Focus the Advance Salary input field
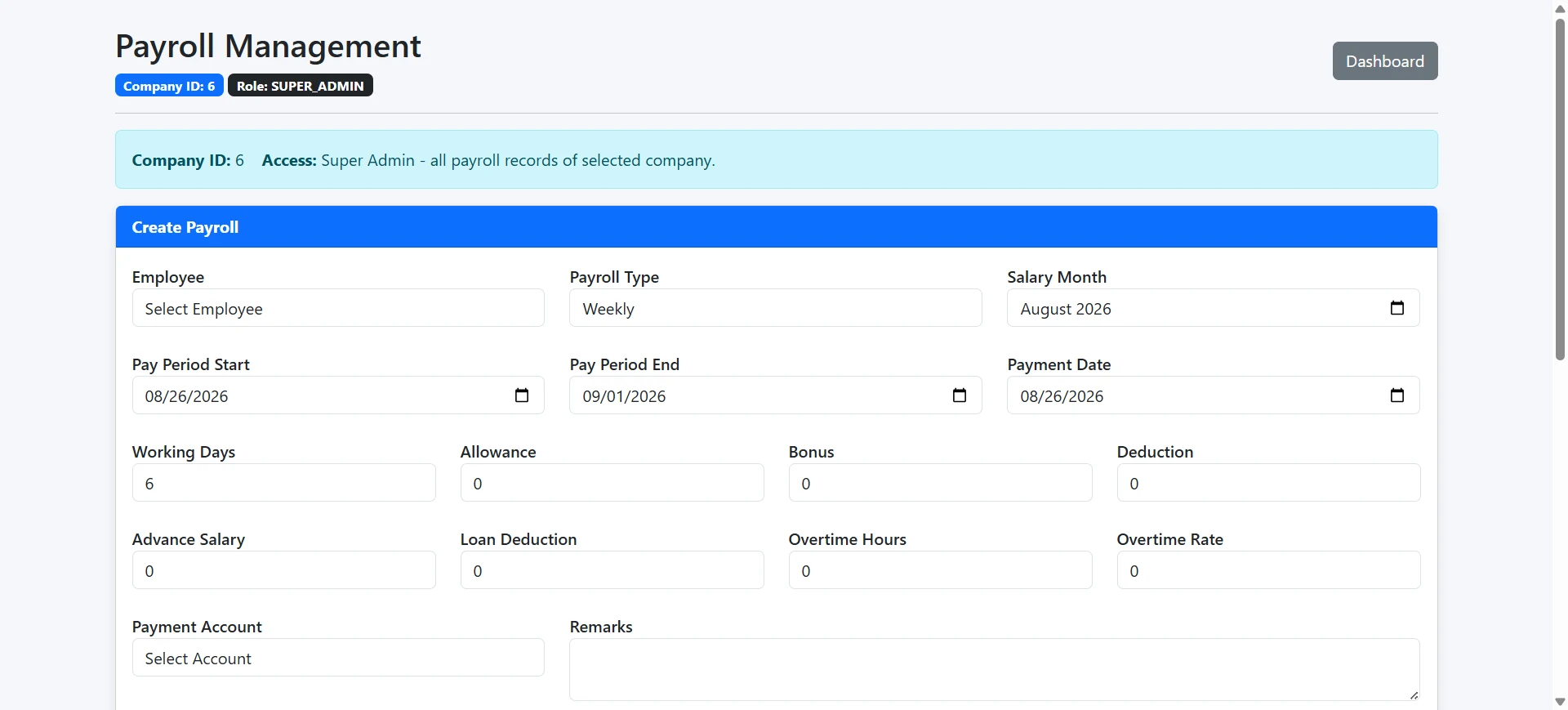The image size is (1568, 710). pos(284,570)
